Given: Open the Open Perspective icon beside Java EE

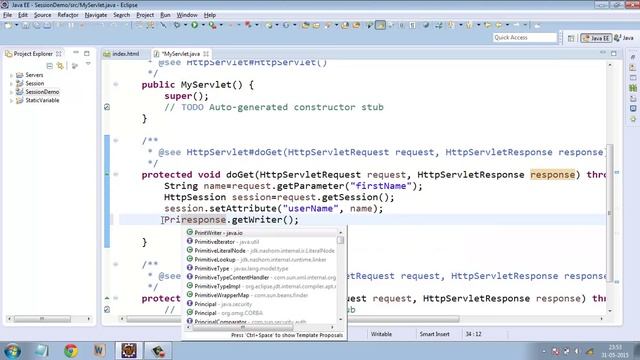Looking at the screenshot, I should click(x=571, y=38).
